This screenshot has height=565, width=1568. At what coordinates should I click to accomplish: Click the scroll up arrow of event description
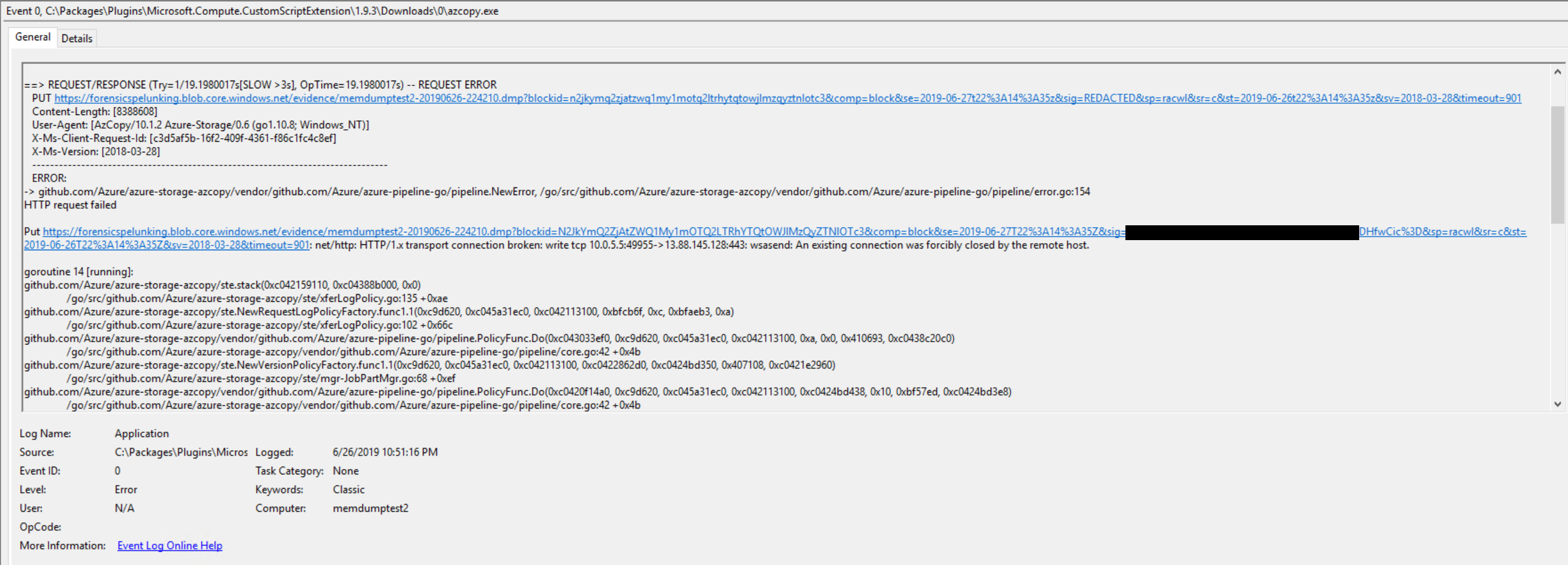point(1557,72)
